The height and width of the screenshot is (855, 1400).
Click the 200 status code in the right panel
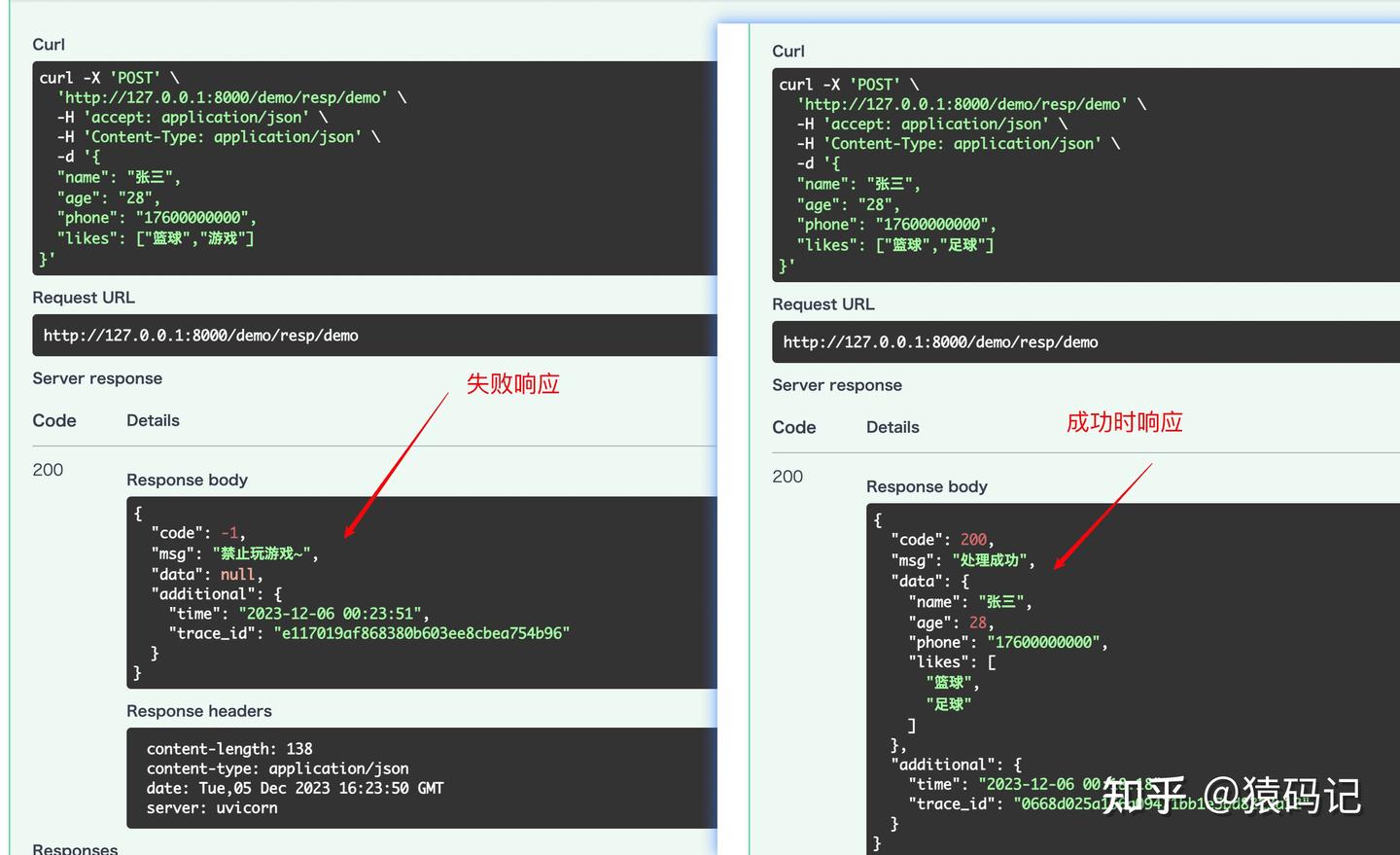pyautogui.click(x=787, y=477)
